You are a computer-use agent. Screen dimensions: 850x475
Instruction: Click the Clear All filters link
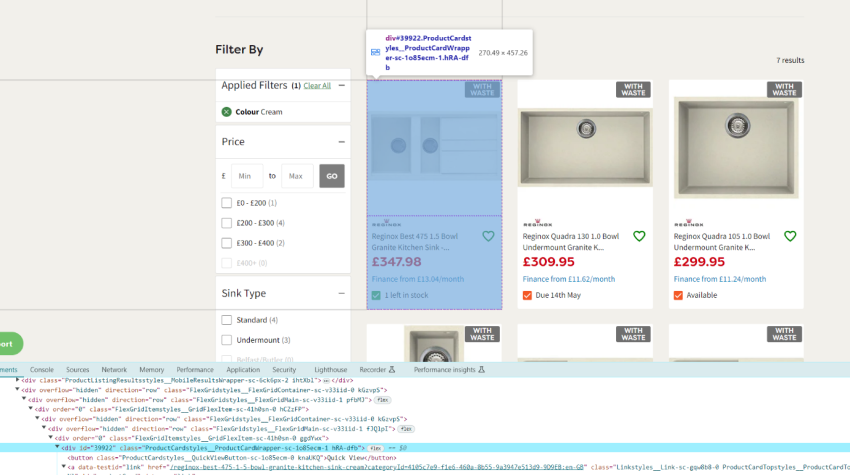(x=317, y=86)
